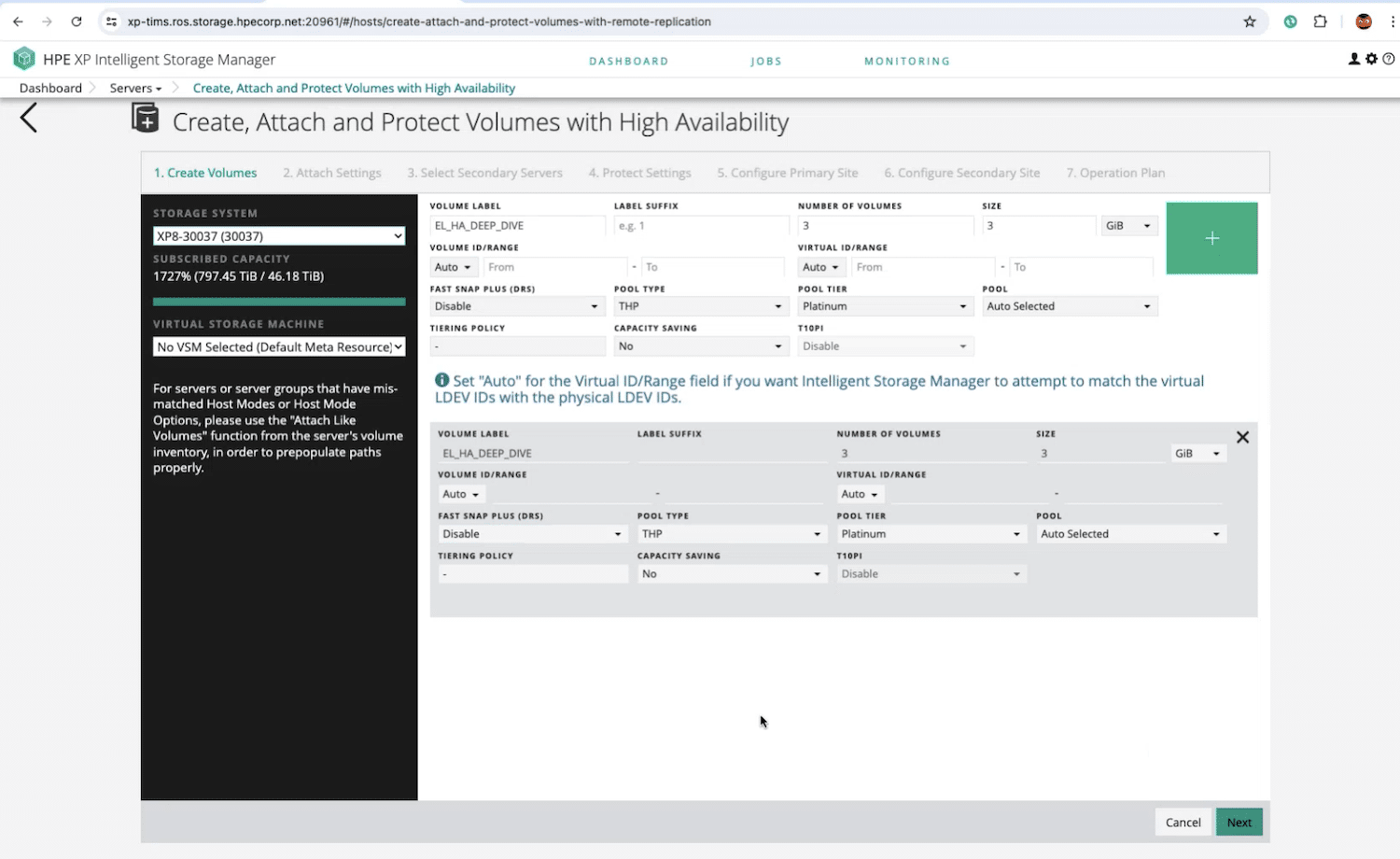Select step 4 Protect Settings
Viewport: 1400px width, 859px height.
[640, 173]
